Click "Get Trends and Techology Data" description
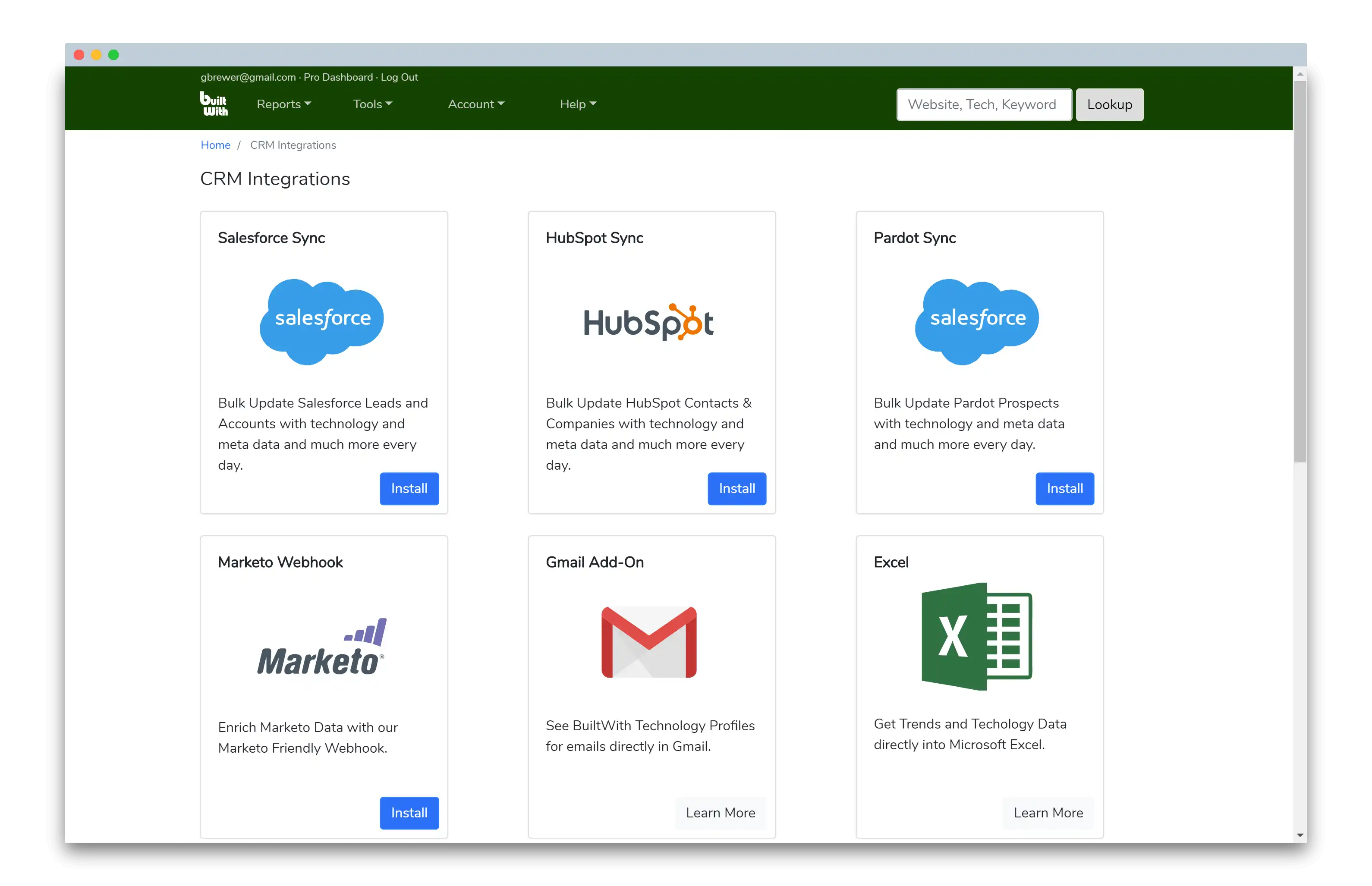The height and width of the screenshot is (886, 1372). point(970,734)
